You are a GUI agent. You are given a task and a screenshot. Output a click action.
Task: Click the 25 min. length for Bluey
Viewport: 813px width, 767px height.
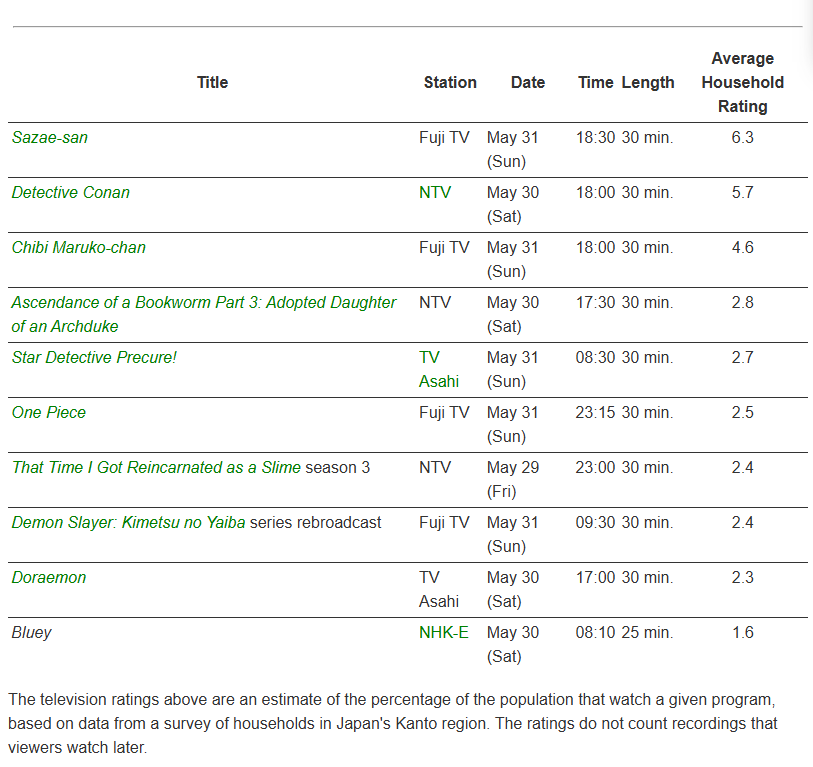[x=648, y=632]
